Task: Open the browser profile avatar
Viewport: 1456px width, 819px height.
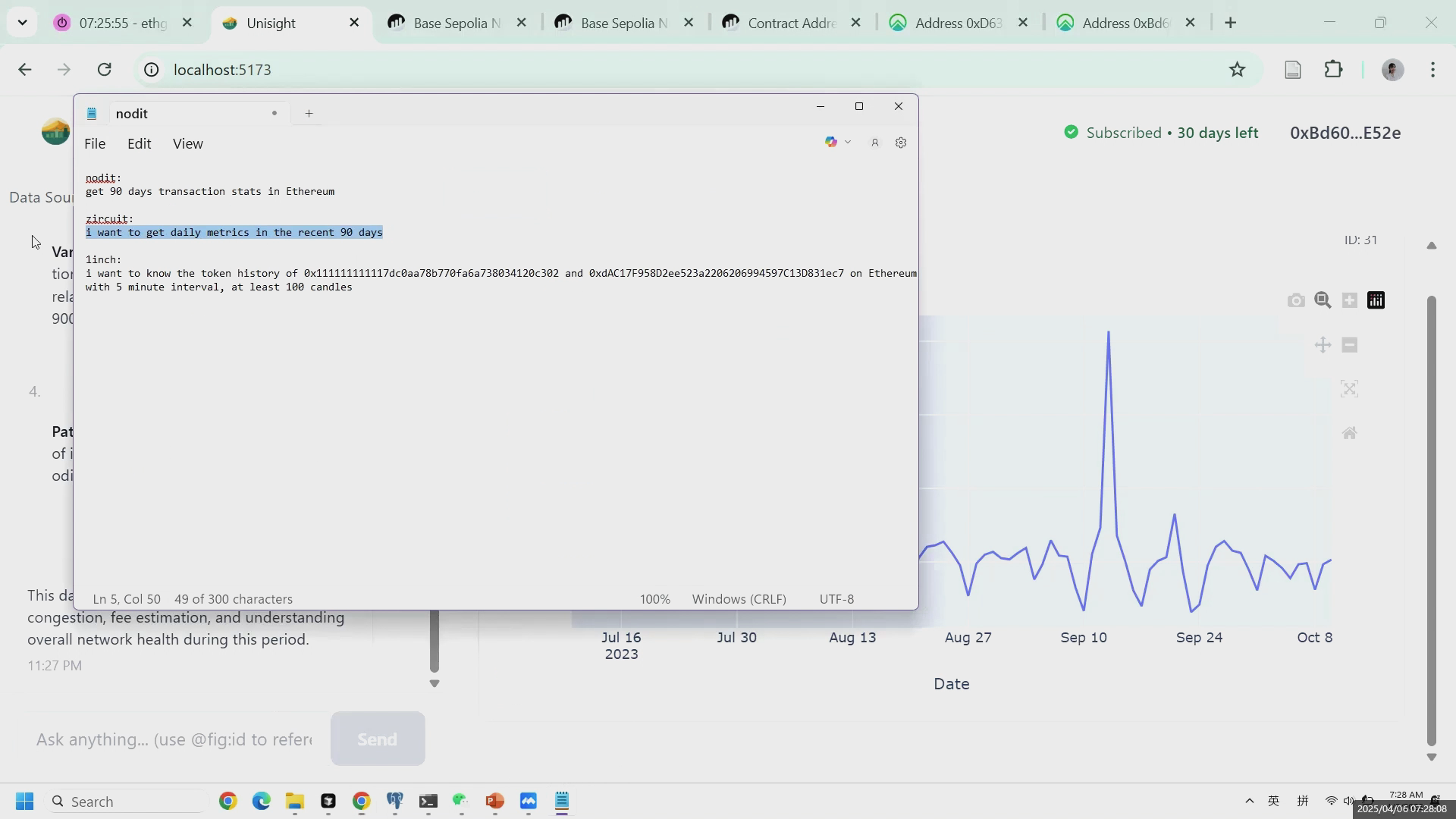Action: pyautogui.click(x=1392, y=70)
